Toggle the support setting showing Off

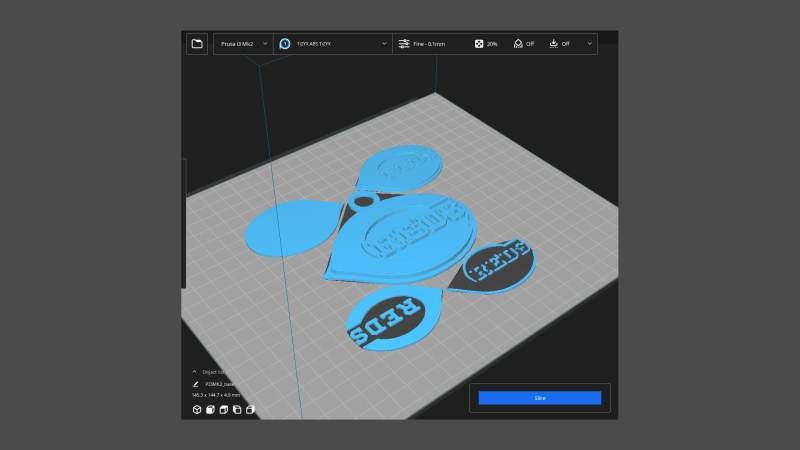[x=523, y=44]
